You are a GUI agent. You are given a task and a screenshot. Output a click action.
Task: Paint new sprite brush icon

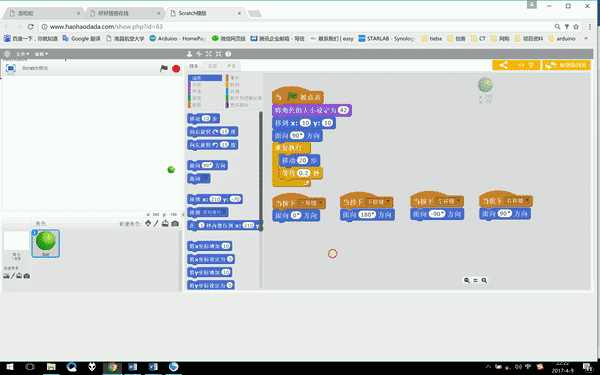(x=156, y=223)
